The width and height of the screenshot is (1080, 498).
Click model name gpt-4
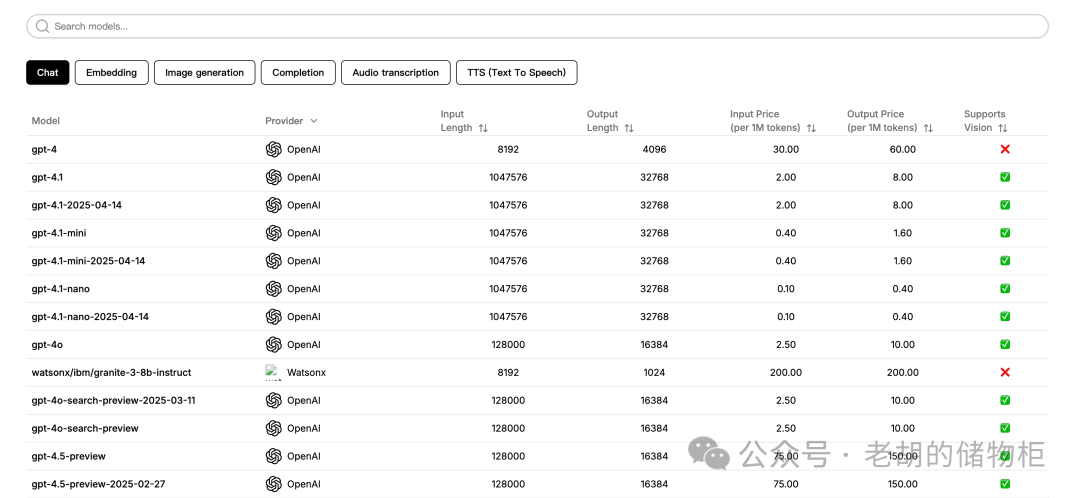tap(44, 149)
